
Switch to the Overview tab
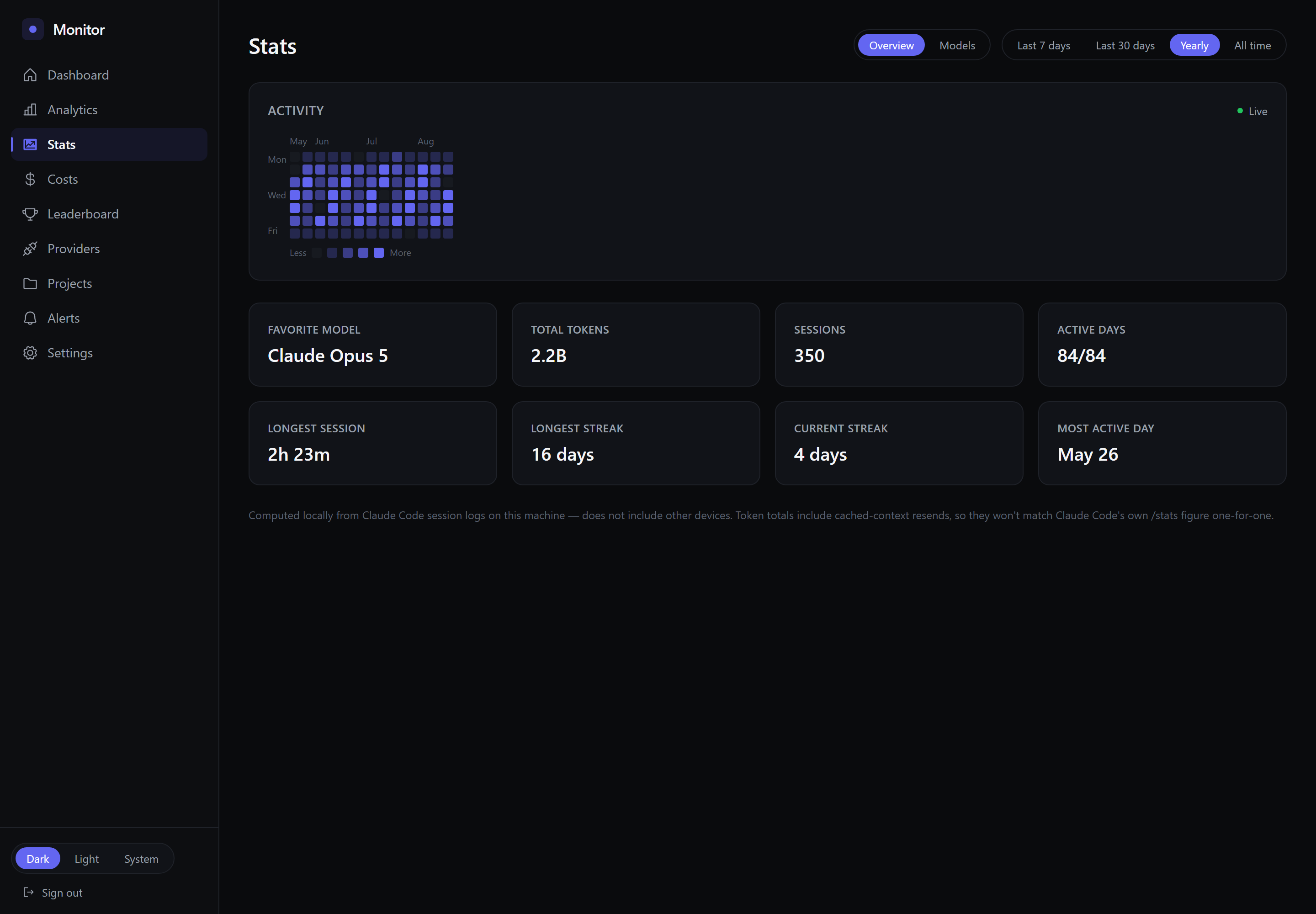891,45
